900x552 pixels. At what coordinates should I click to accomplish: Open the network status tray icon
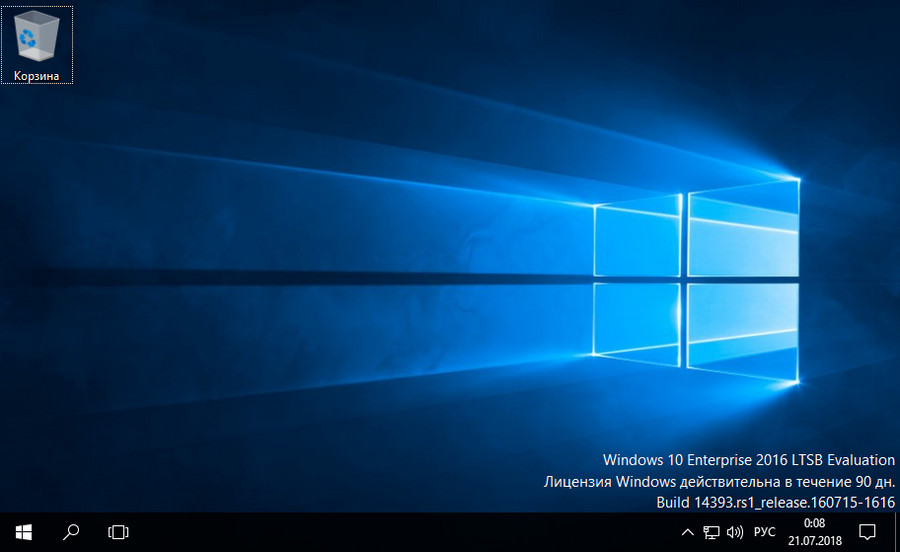(x=711, y=531)
